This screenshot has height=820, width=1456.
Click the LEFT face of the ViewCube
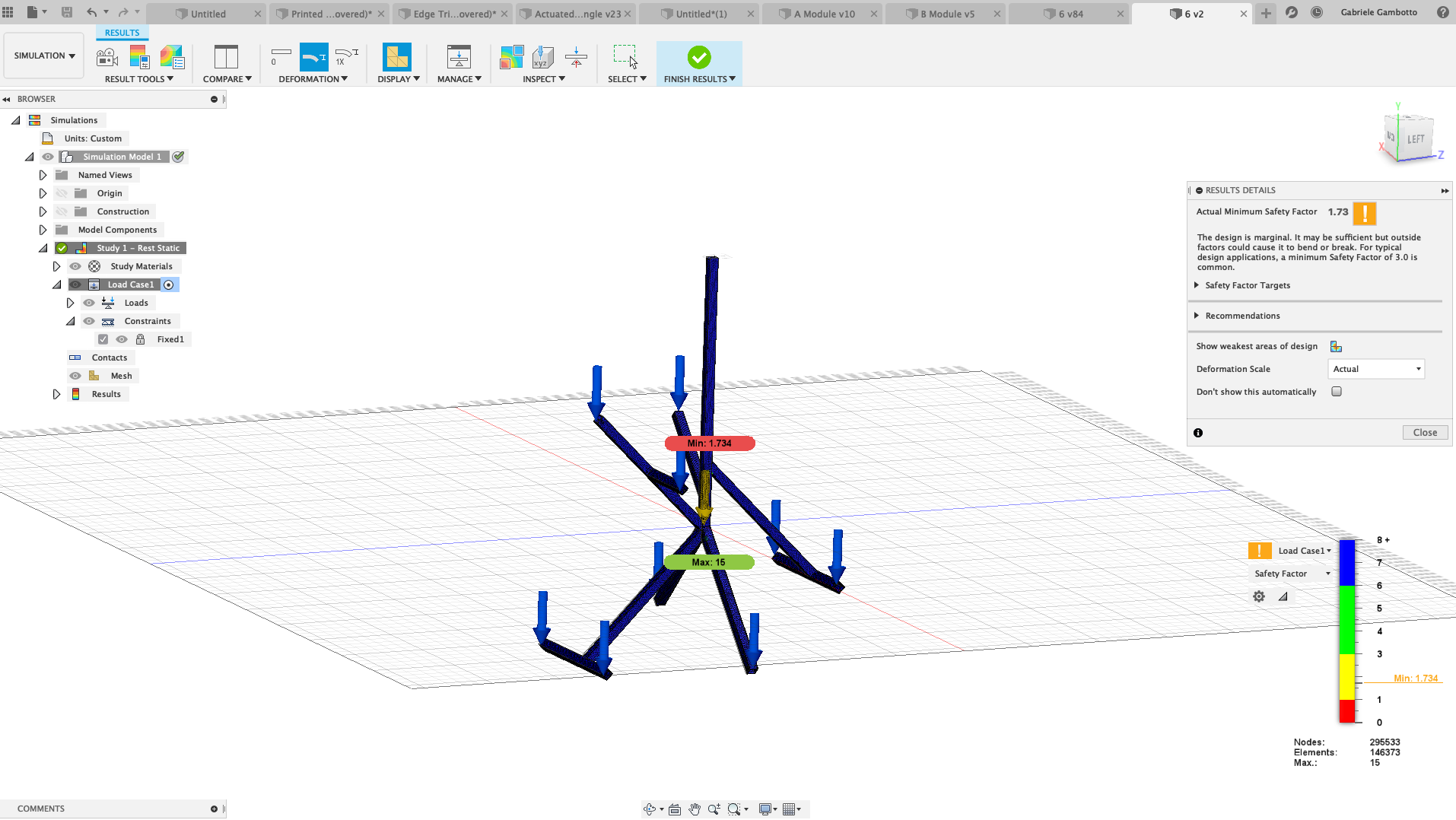(1415, 138)
